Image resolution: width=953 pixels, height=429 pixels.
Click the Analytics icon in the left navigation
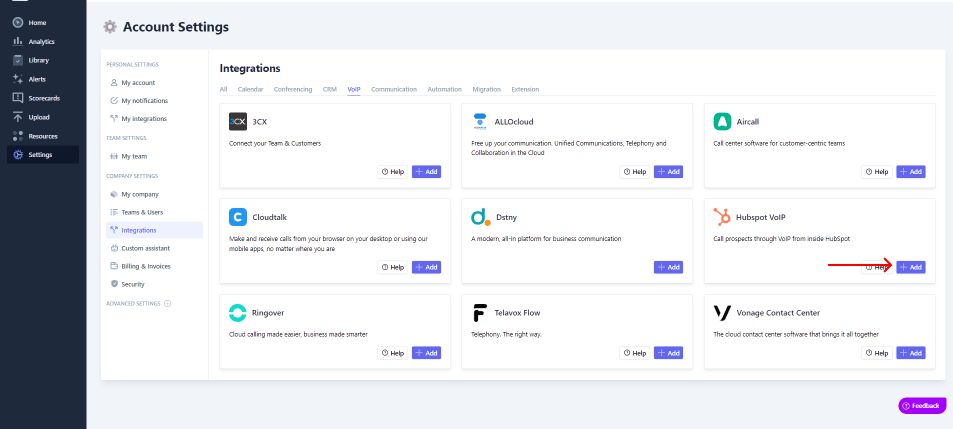pyautogui.click(x=18, y=42)
